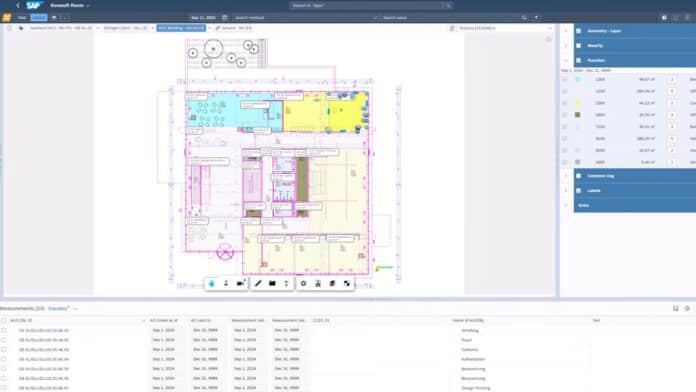696x392 pixels.
Task: Go back with the header arrow
Action: pos(18,5)
